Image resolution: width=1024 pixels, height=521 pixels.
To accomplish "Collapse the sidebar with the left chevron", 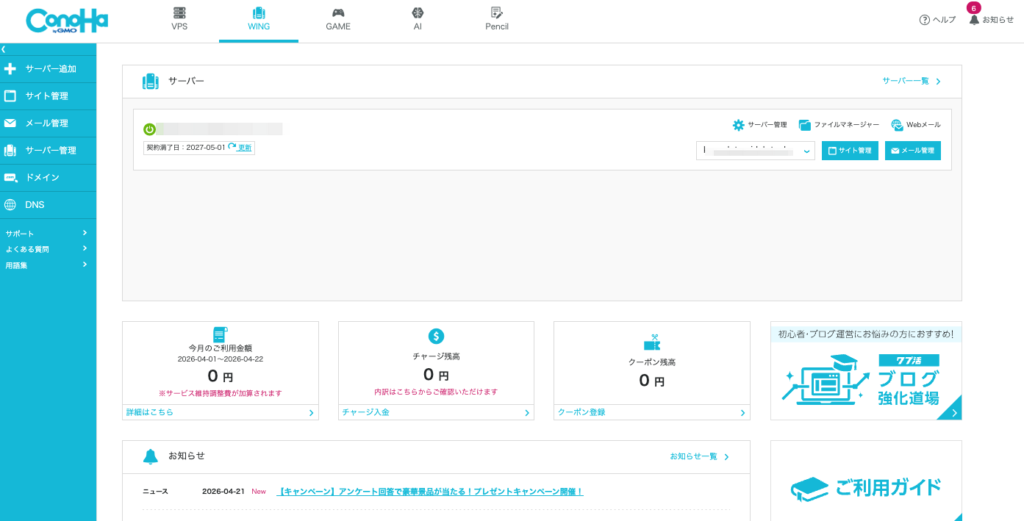I will pos(4,50).
